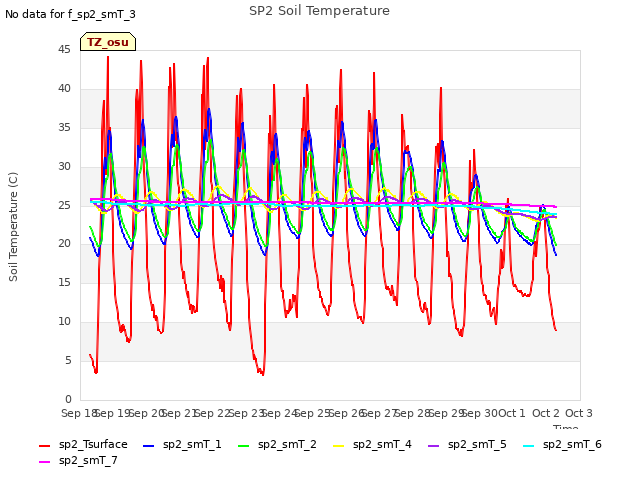Click the 10 y-axis tick label
Image resolution: width=640 pixels, height=480 pixels.
64,321
